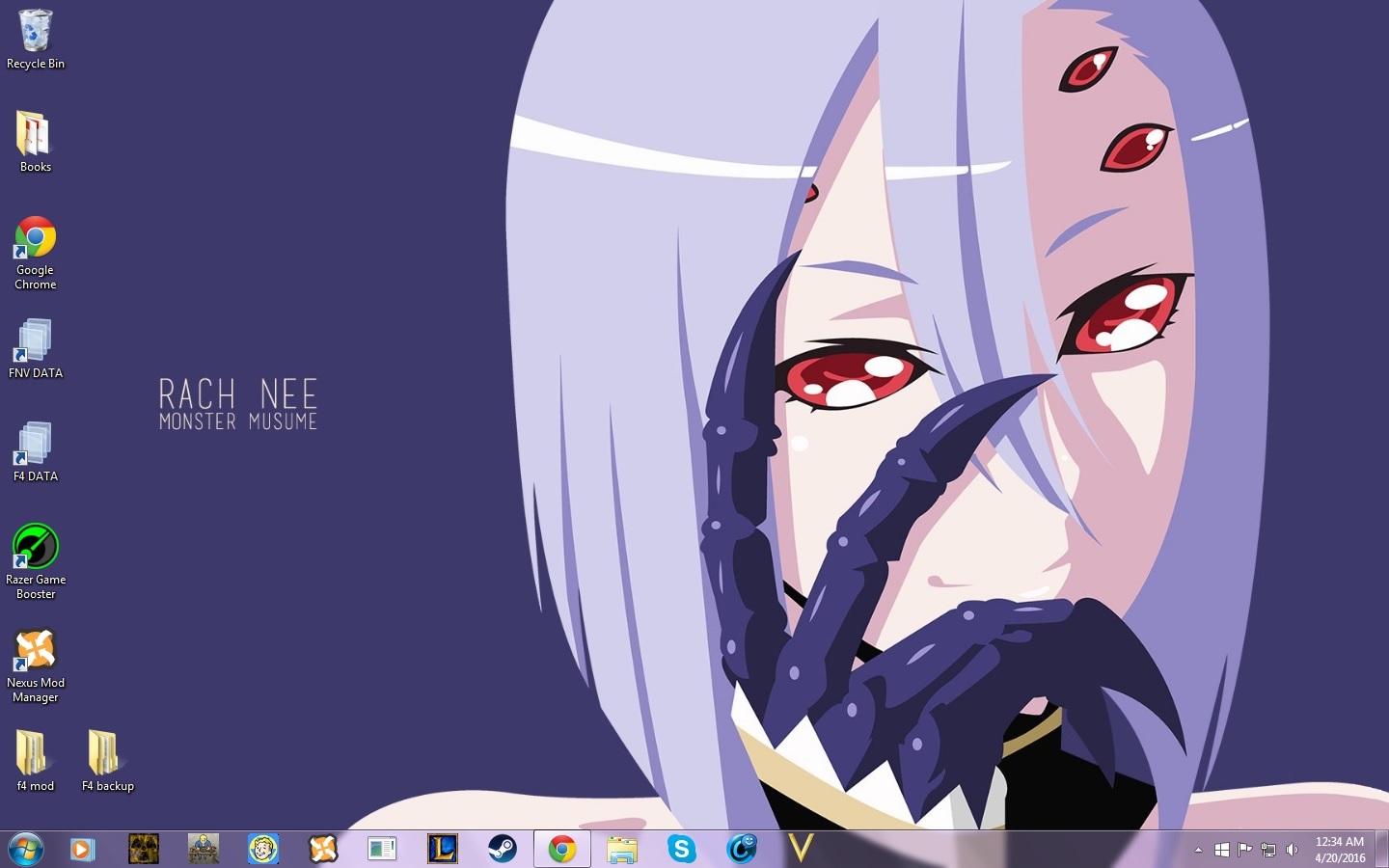The height and width of the screenshot is (868, 1389).
Task: Click the gold V icon on the taskbar
Action: pyautogui.click(x=801, y=849)
